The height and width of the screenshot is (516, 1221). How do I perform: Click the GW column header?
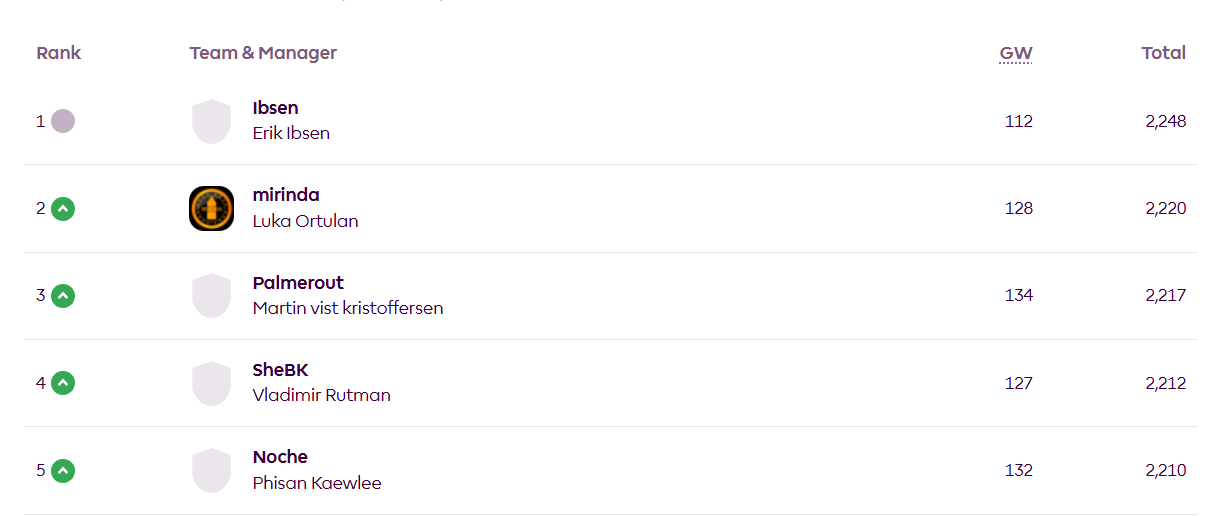1016,53
